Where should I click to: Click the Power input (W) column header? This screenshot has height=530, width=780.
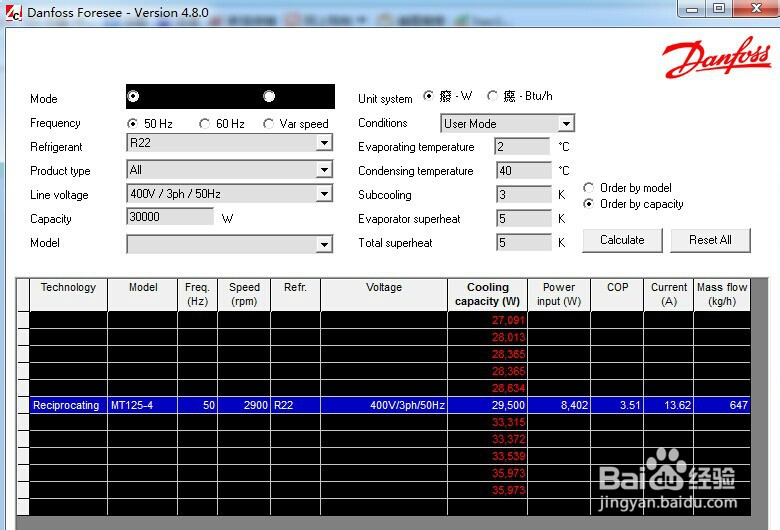click(559, 295)
